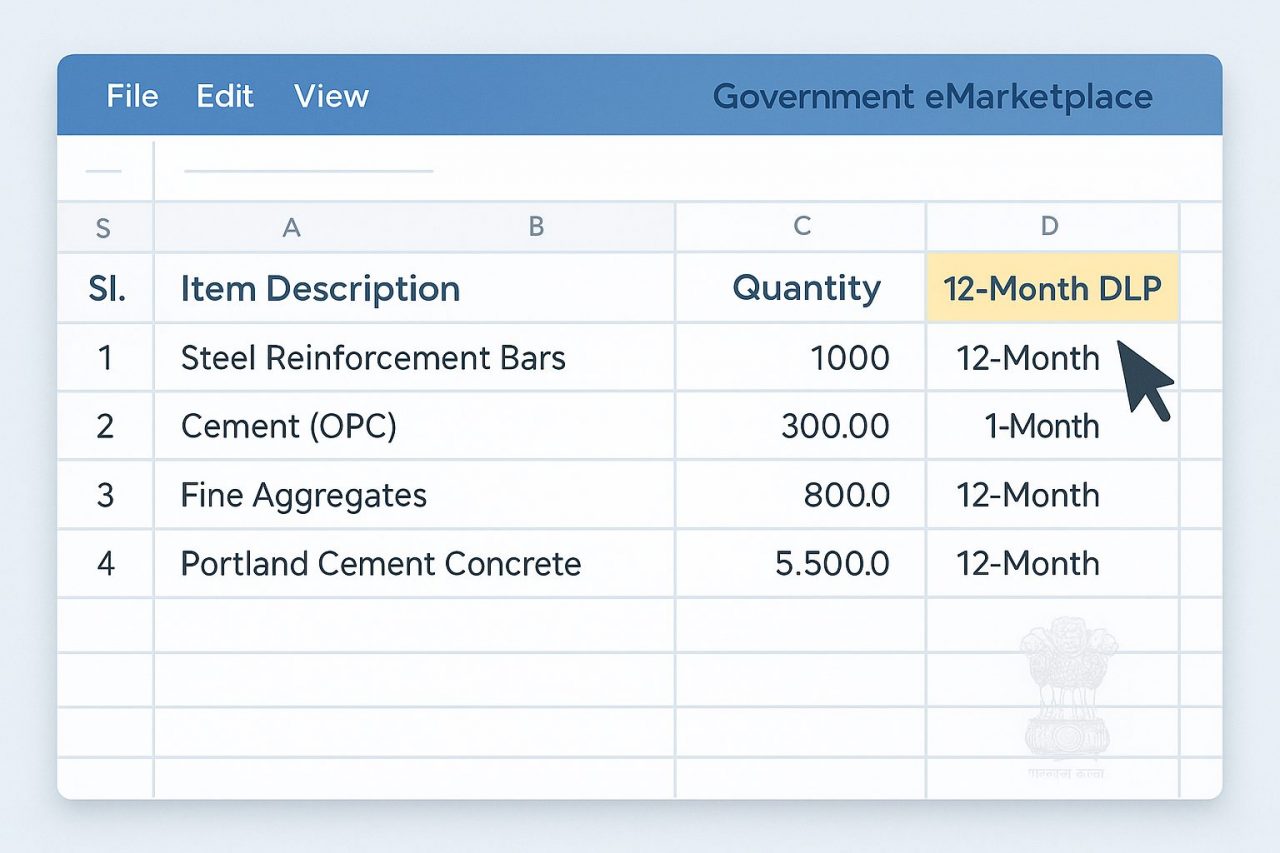Select column B header

tap(536, 227)
